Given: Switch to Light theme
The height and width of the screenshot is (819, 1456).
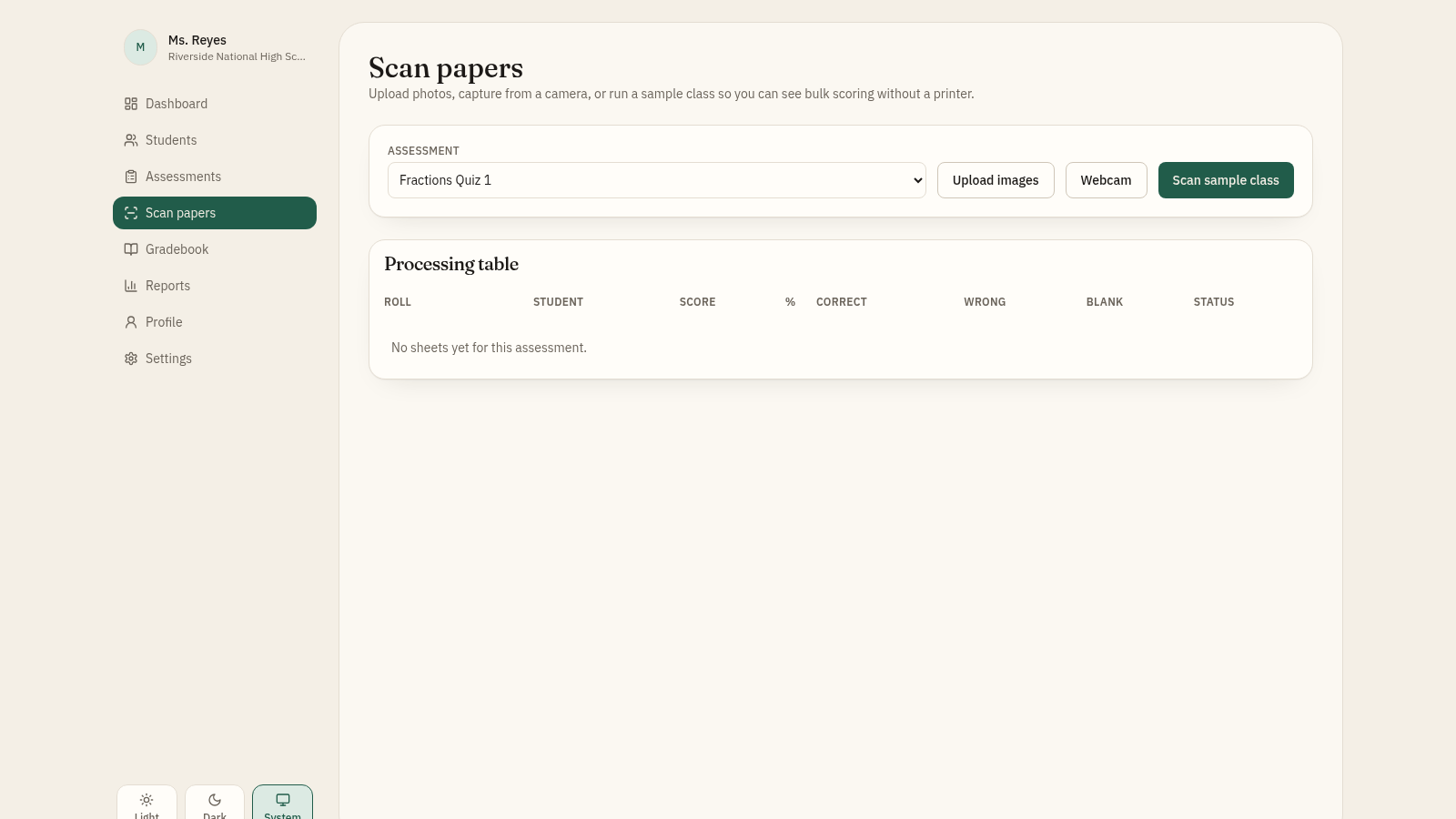Looking at the screenshot, I should [147, 803].
